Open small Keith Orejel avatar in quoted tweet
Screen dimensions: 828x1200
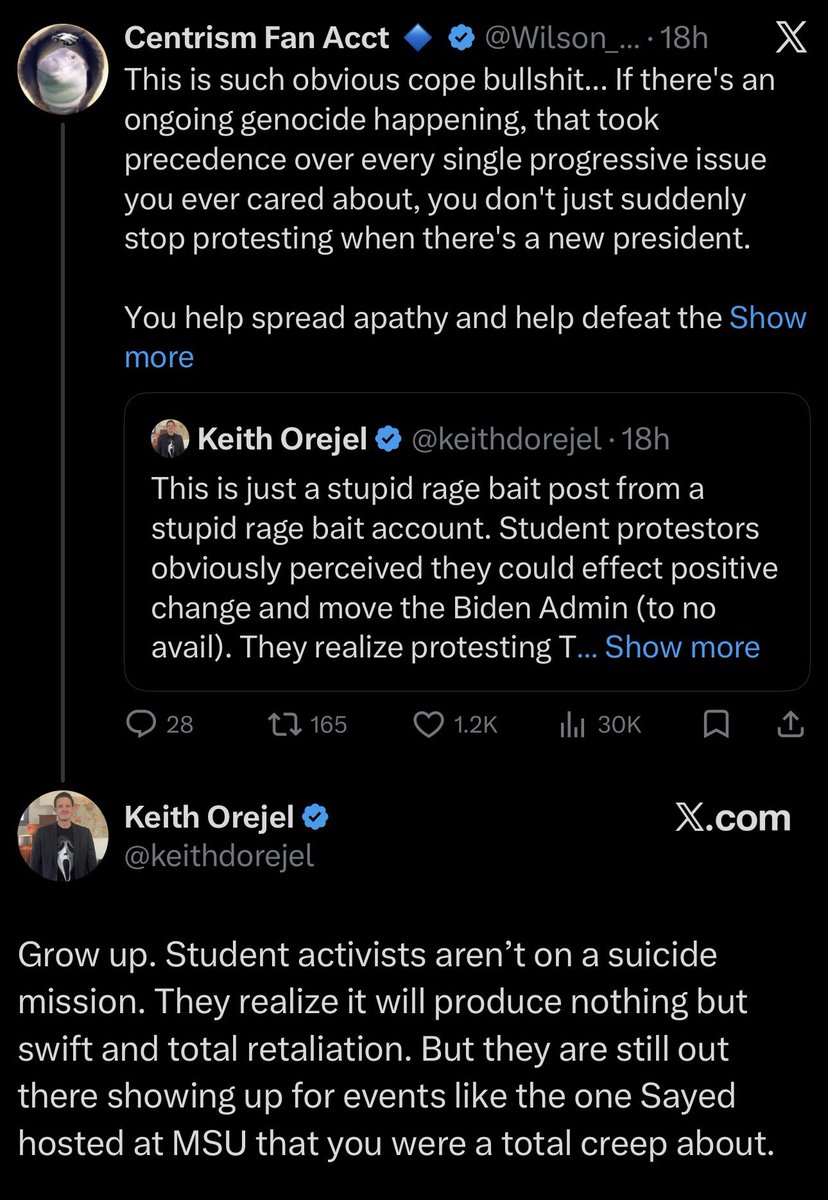pyautogui.click(x=170, y=438)
